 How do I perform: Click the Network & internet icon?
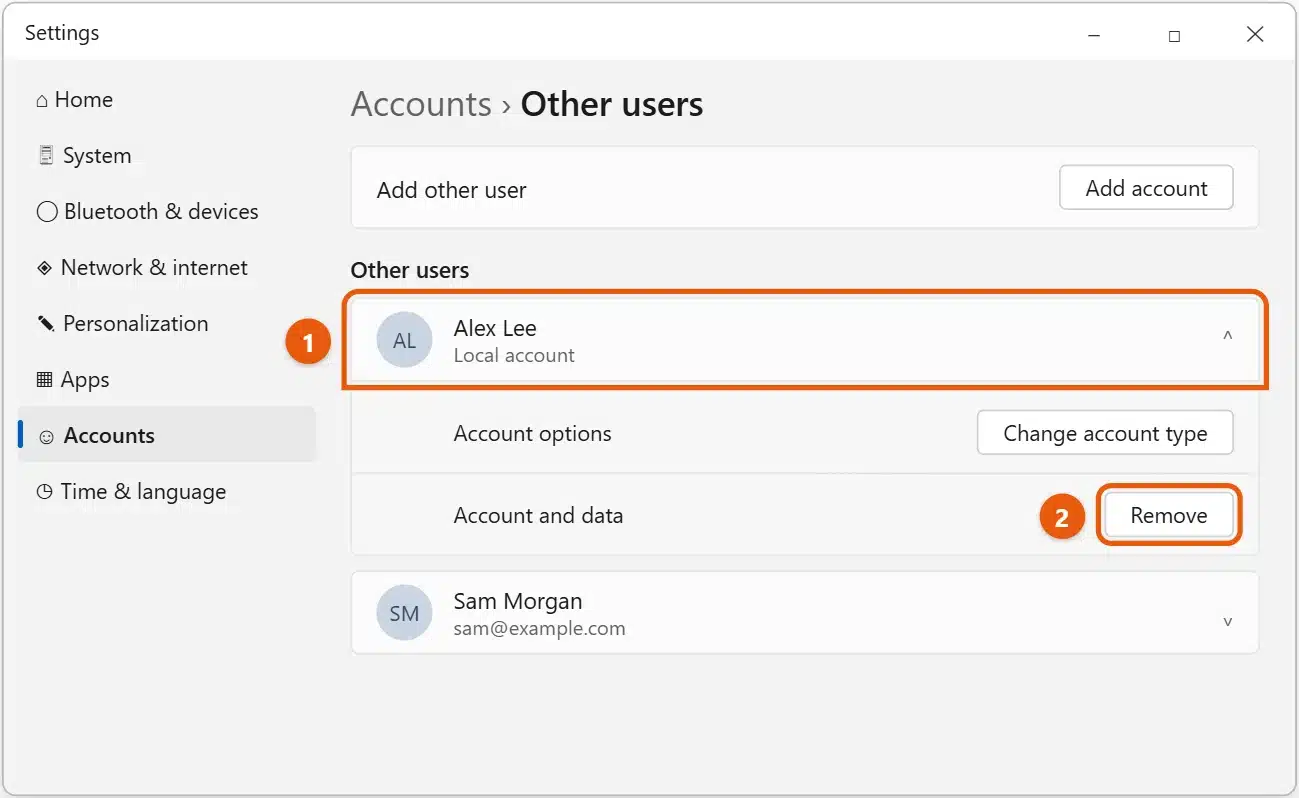(44, 268)
